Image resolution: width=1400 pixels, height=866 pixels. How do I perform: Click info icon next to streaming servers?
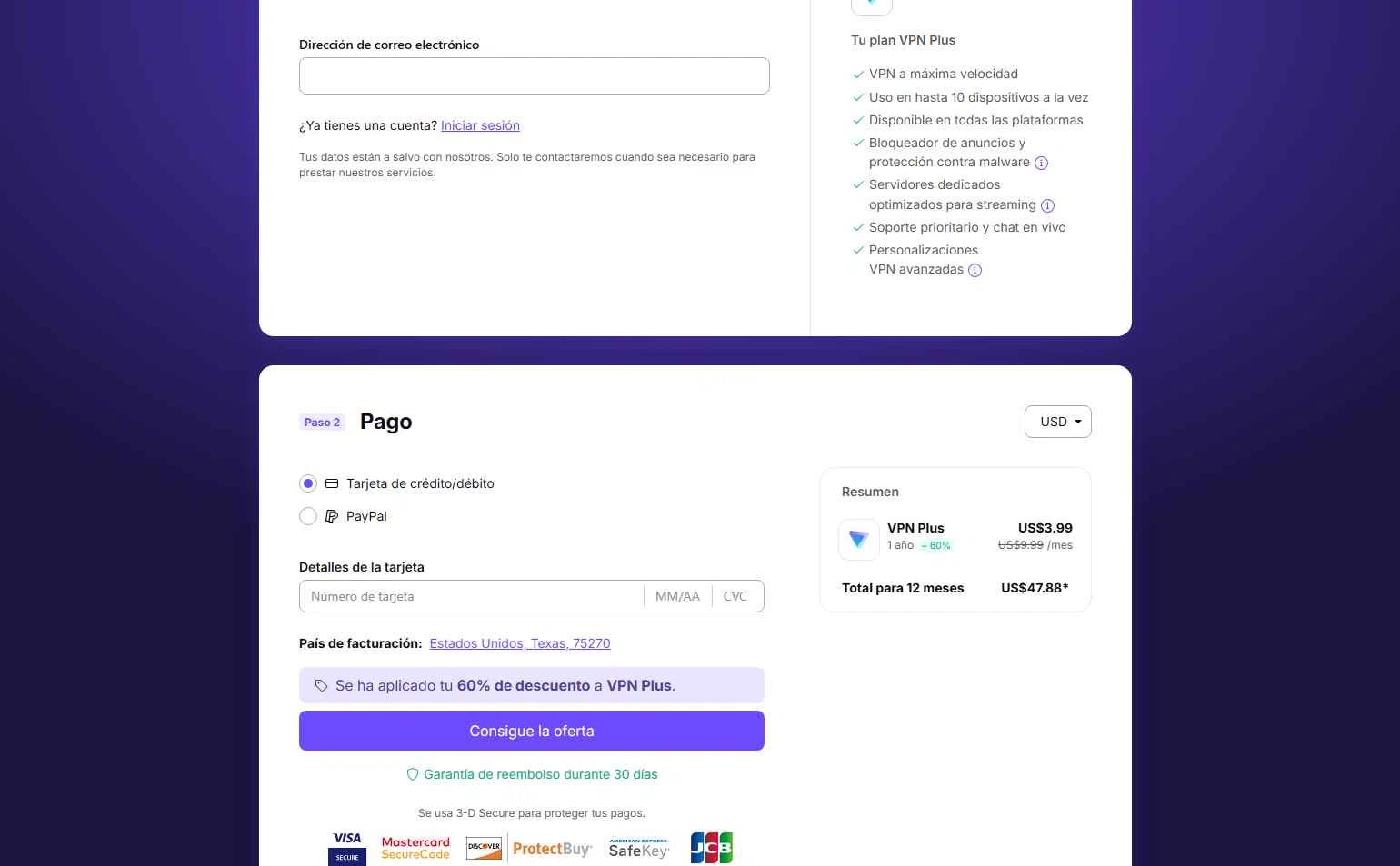pos(1047,206)
